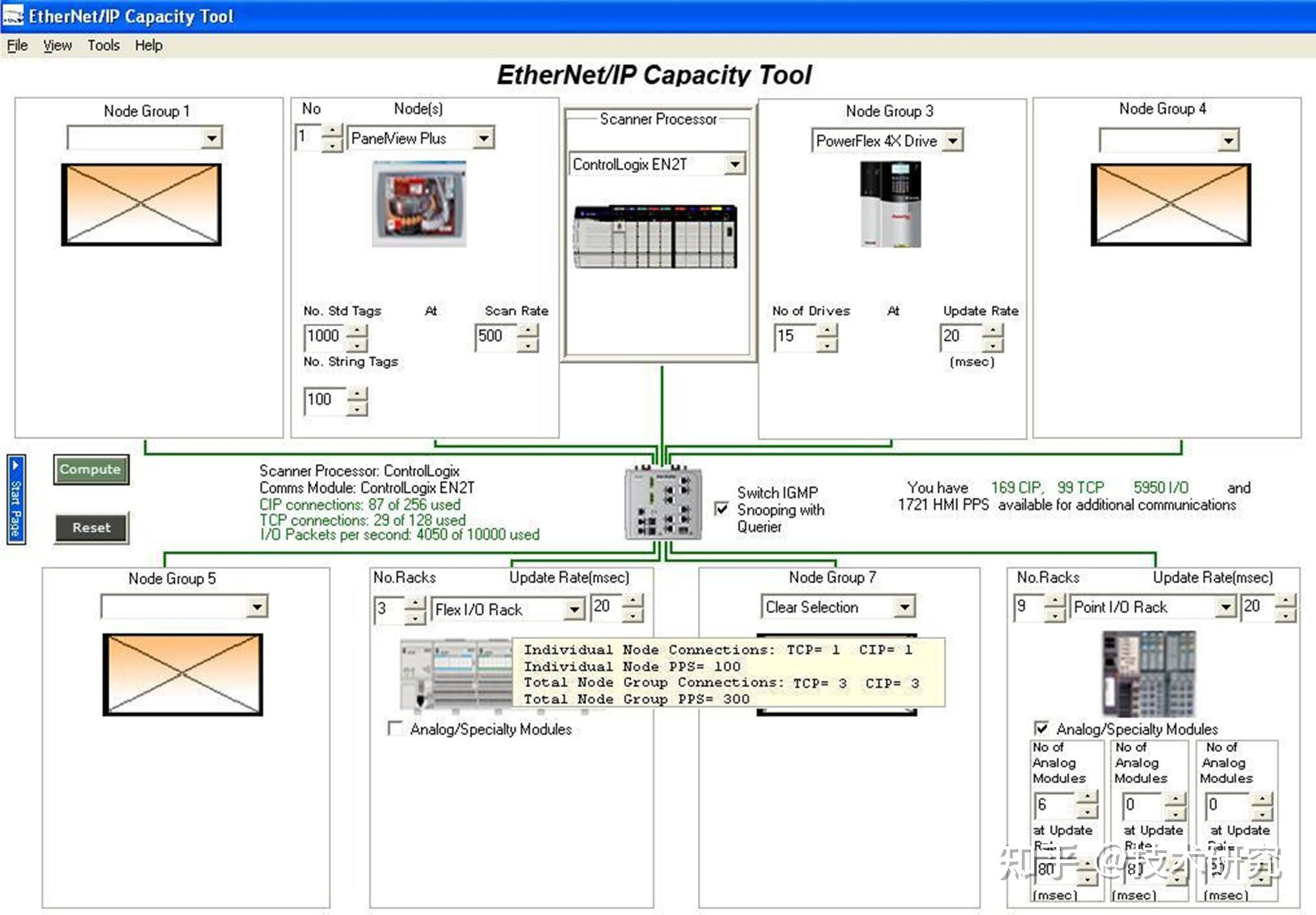Open the PowerFlex 4X Drive dropdown
Viewport: 1316px width, 915px height.
click(953, 141)
